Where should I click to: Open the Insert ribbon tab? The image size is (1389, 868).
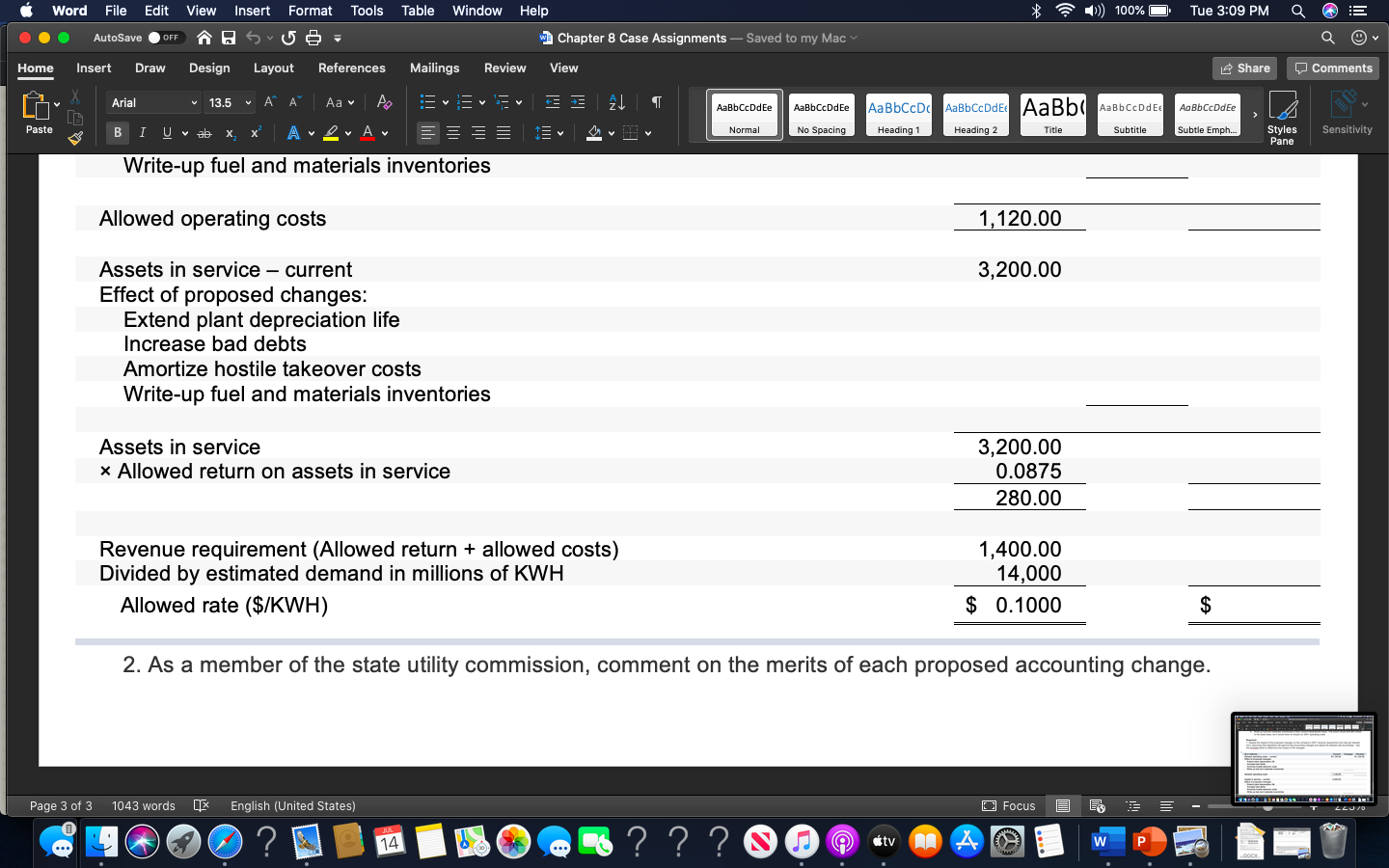94,68
